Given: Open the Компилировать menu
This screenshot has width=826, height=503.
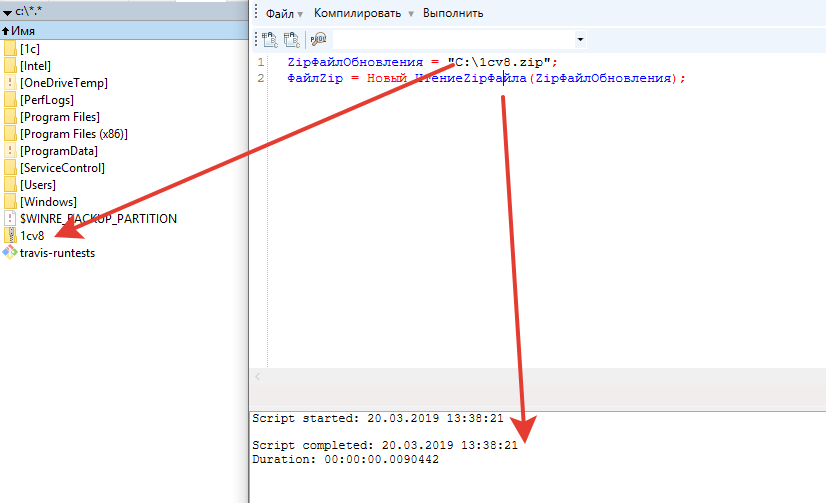Looking at the screenshot, I should click(357, 13).
